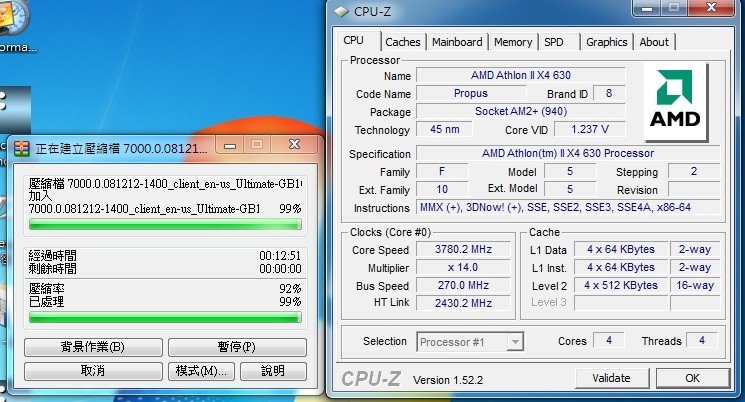Open the SPD tab
This screenshot has height=402, width=745.
click(554, 42)
